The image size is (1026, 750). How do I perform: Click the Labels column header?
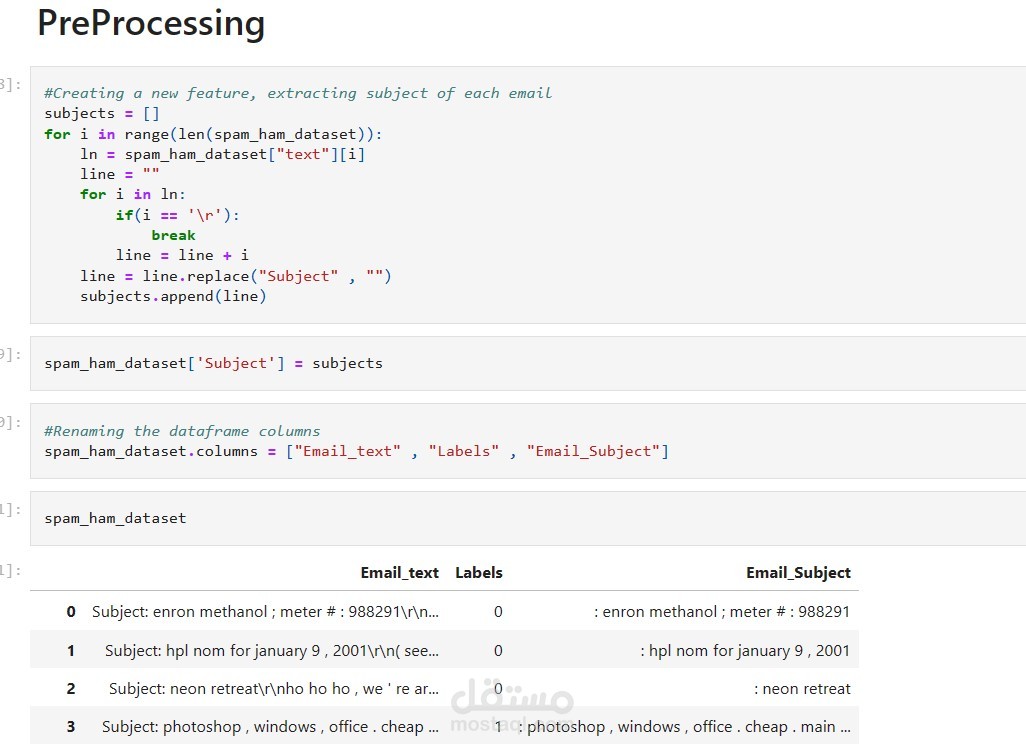click(479, 573)
